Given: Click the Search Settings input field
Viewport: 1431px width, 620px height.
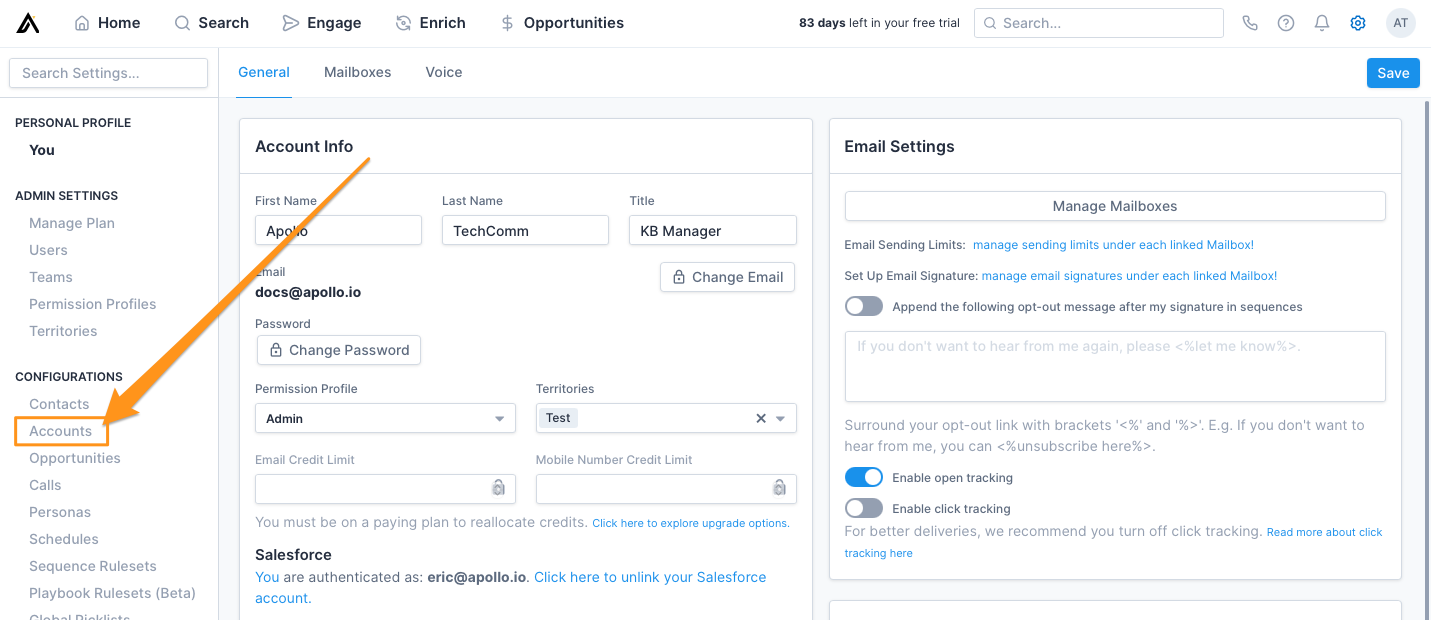Looking at the screenshot, I should (108, 72).
